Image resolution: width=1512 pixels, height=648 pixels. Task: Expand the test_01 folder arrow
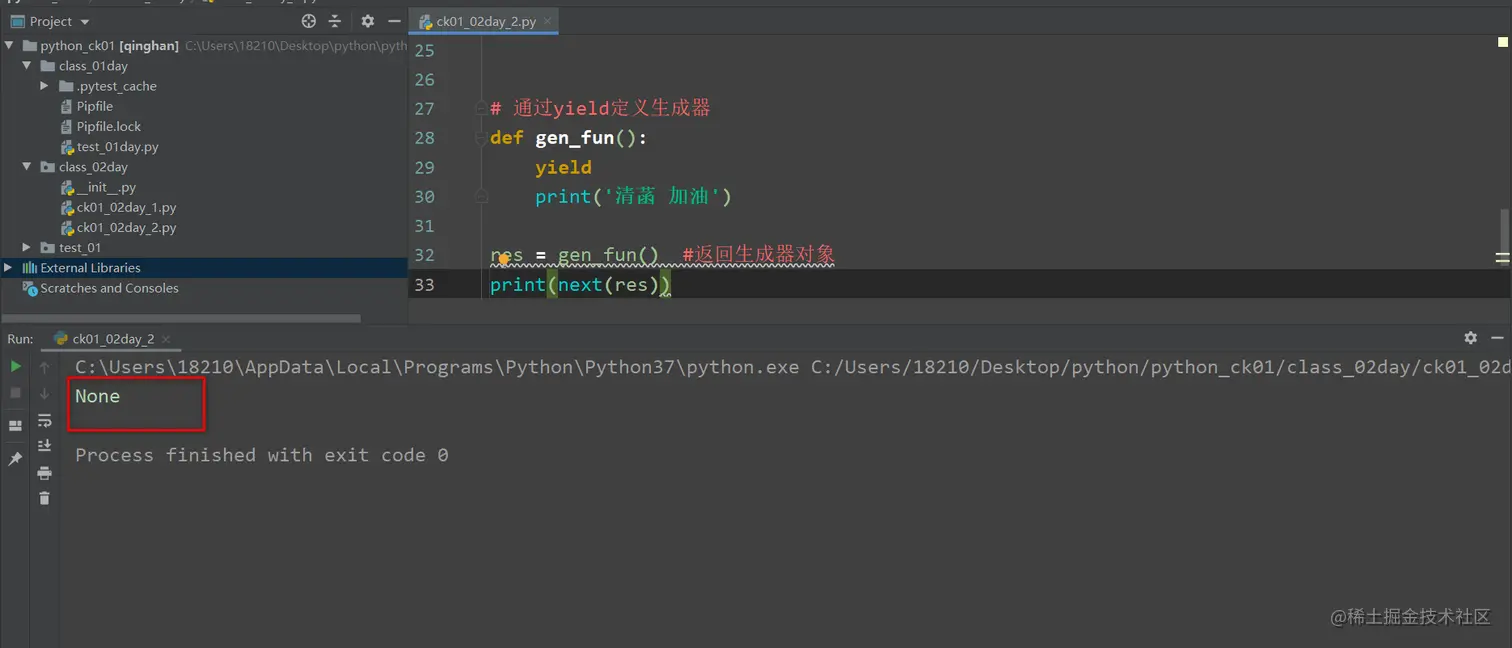tap(28, 247)
